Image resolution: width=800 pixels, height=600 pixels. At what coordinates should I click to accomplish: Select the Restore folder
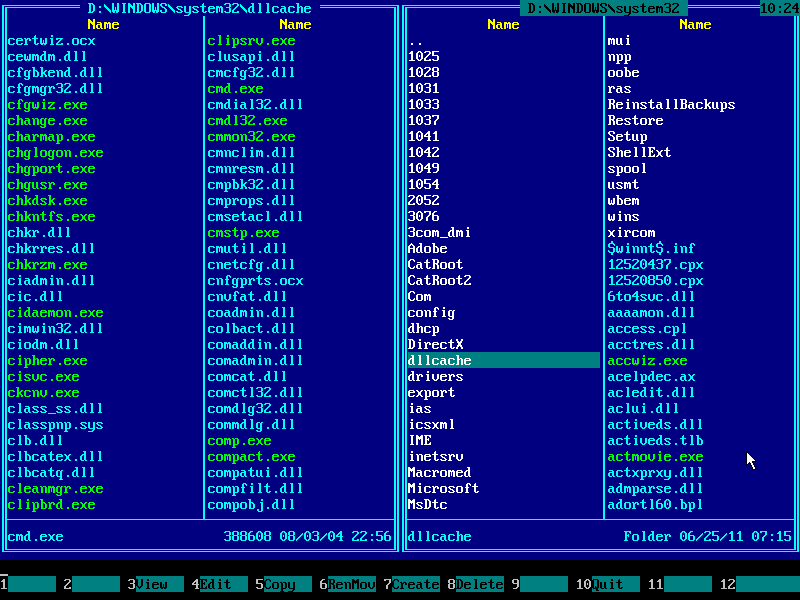(636, 120)
